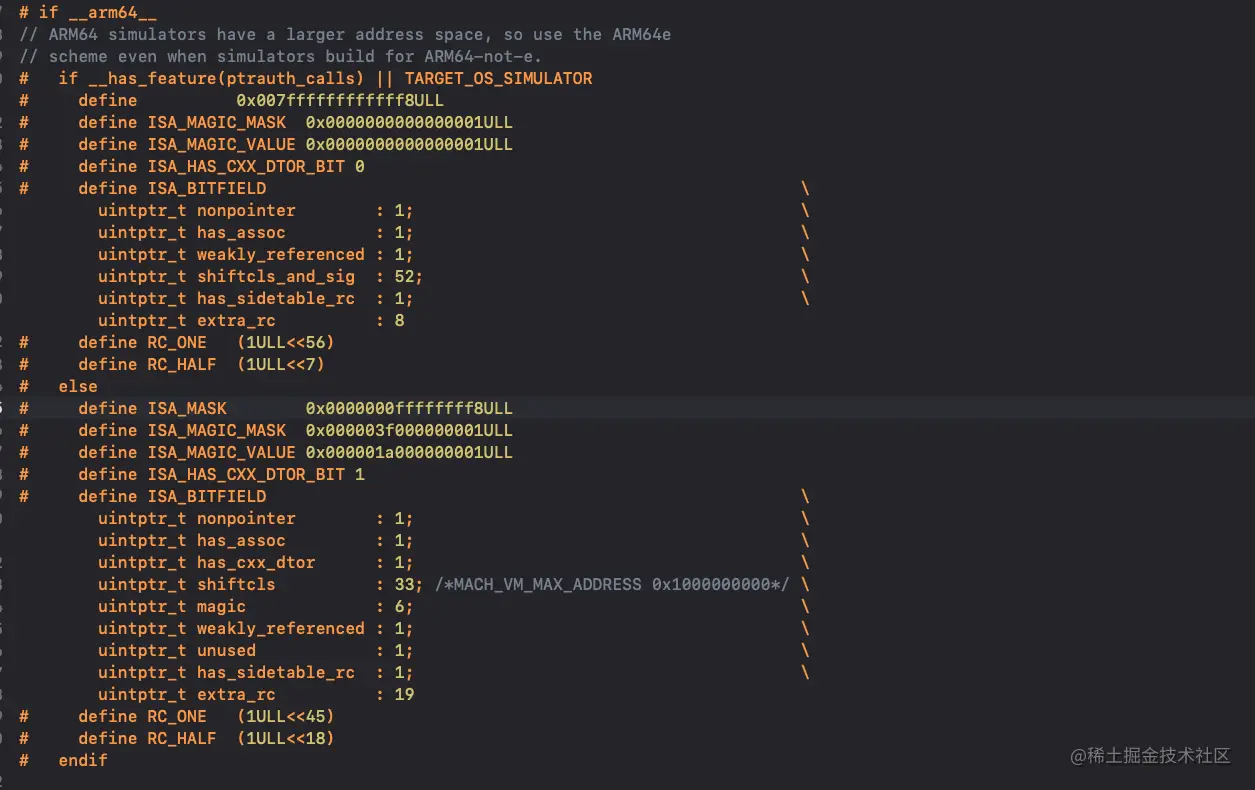The width and height of the screenshot is (1255, 790).
Task: Click the shiftcls_and_sig bitfield name
Action: tap(276, 276)
